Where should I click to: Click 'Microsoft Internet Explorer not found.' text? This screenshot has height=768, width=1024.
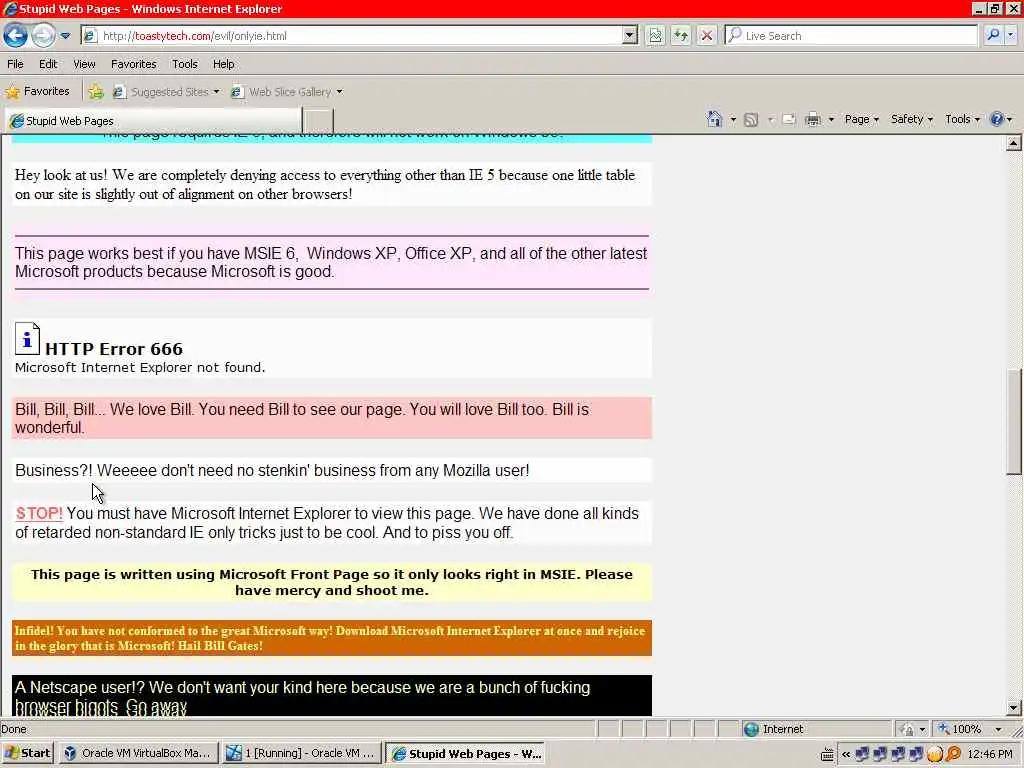tap(140, 368)
